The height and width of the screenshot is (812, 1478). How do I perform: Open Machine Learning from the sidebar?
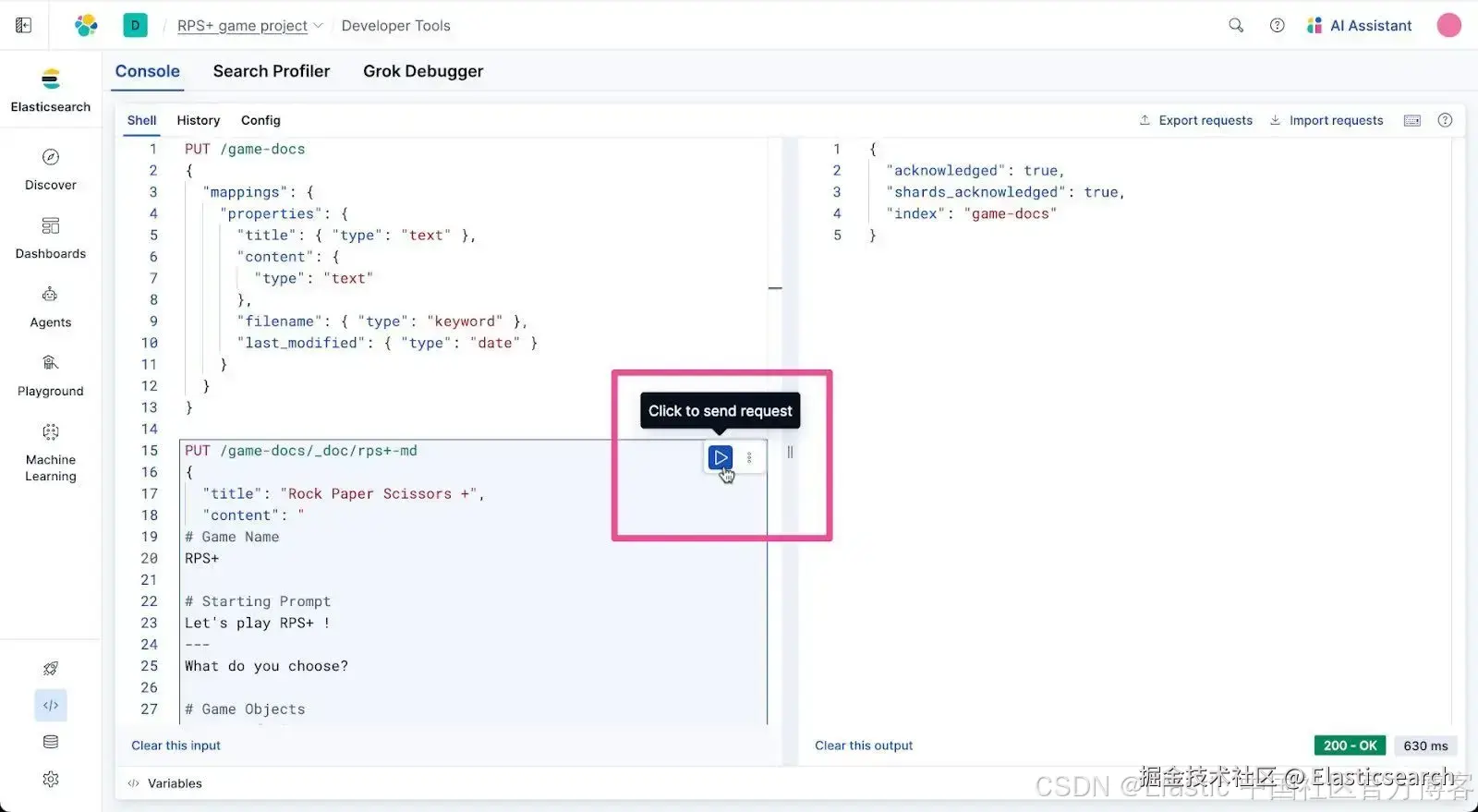click(x=51, y=454)
